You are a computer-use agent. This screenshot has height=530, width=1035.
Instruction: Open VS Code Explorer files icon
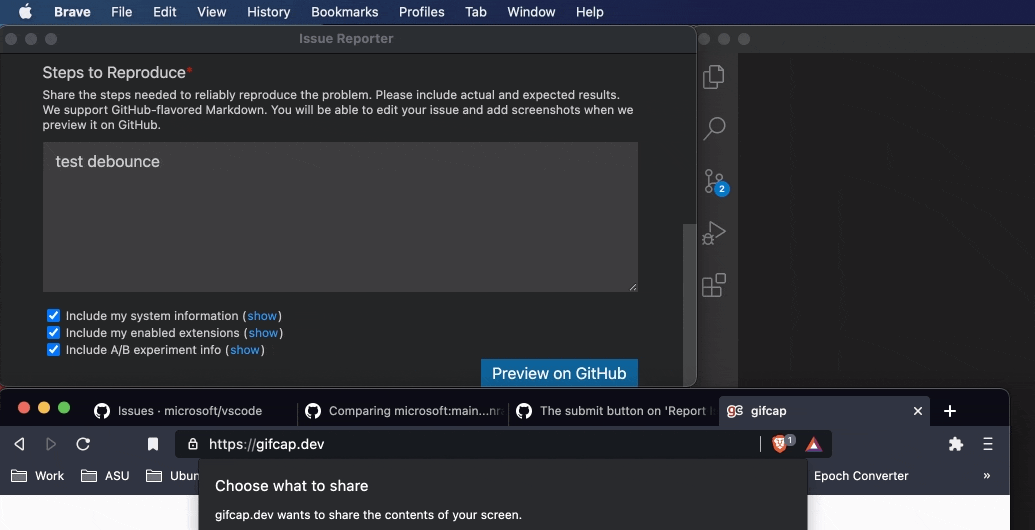tap(714, 77)
